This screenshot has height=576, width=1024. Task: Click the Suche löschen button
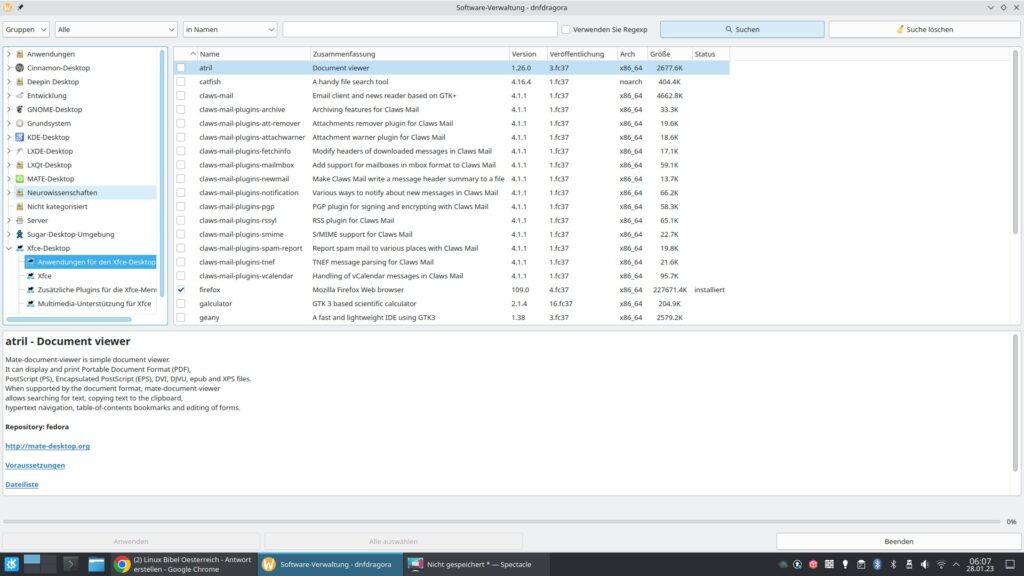(924, 29)
